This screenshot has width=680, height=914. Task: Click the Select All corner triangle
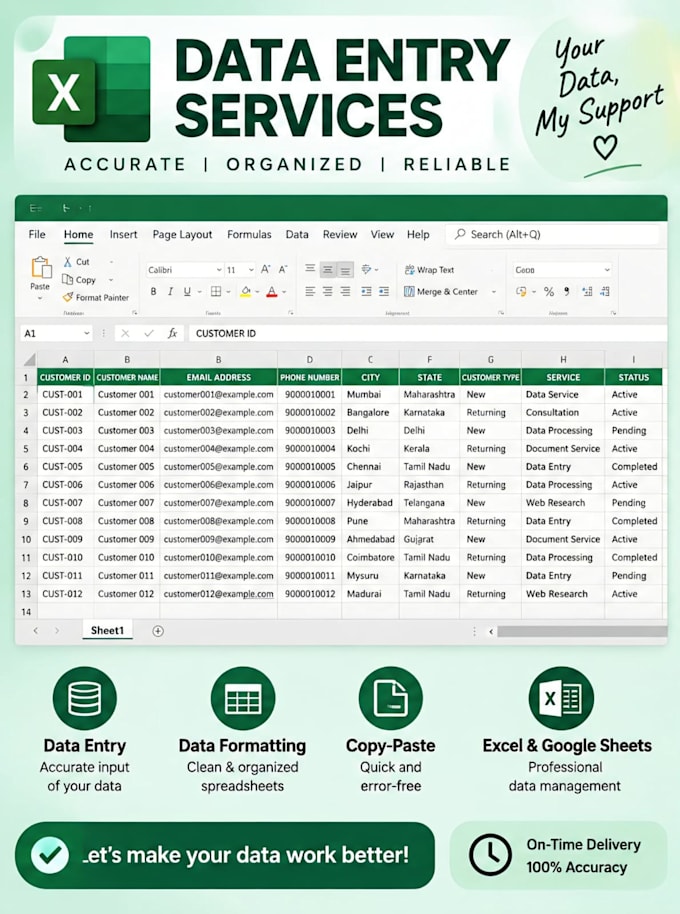[x=29, y=360]
